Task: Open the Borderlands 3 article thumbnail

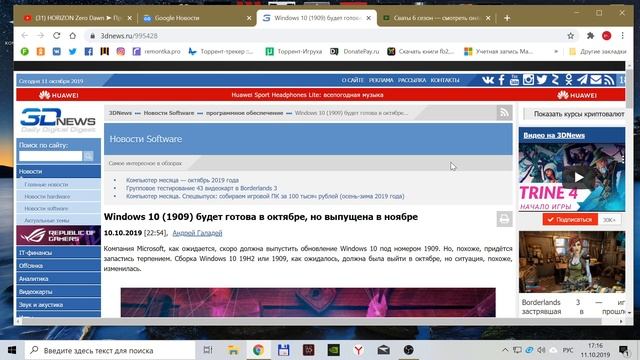Action: [x=572, y=262]
